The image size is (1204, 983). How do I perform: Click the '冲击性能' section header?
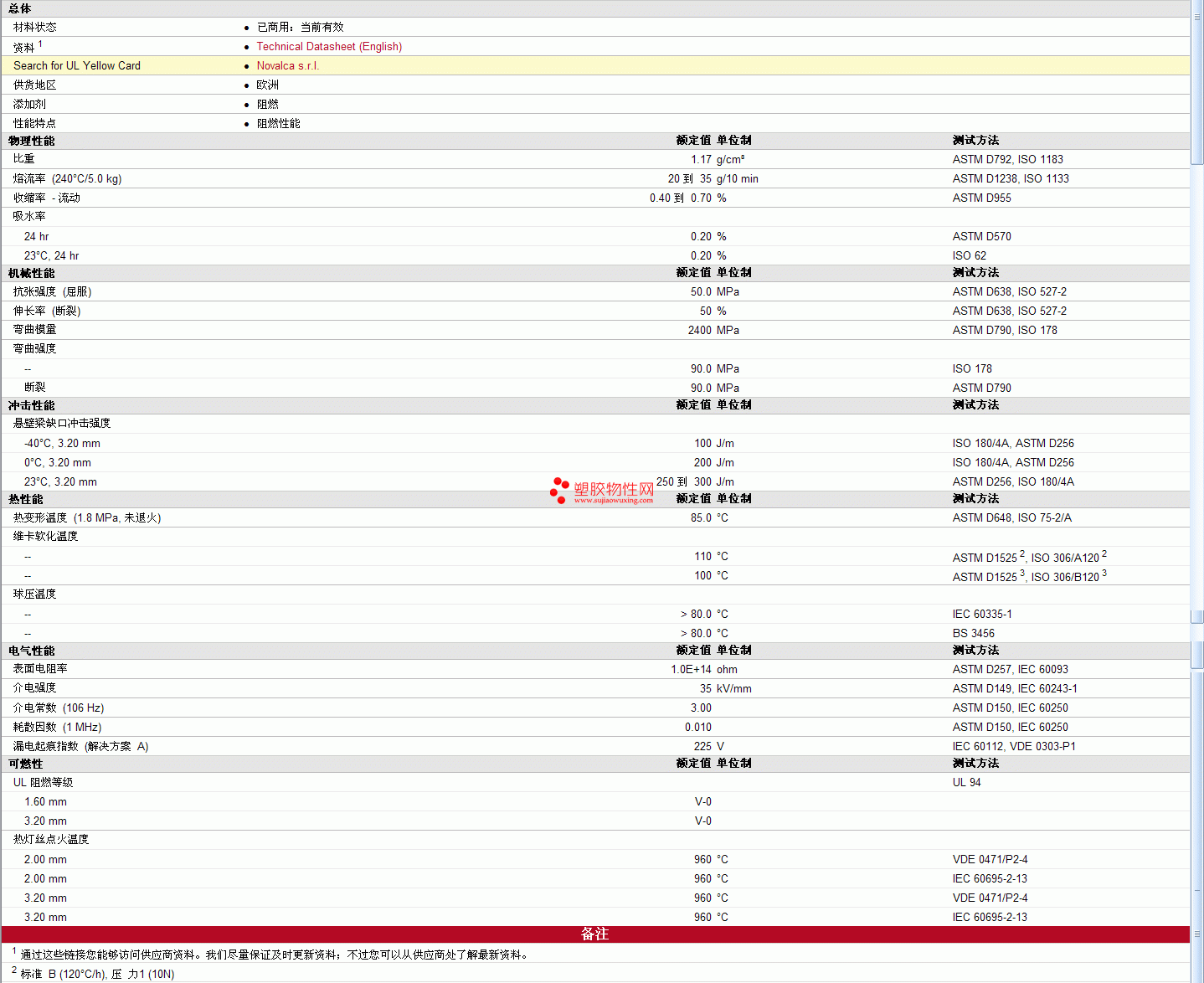(32, 405)
